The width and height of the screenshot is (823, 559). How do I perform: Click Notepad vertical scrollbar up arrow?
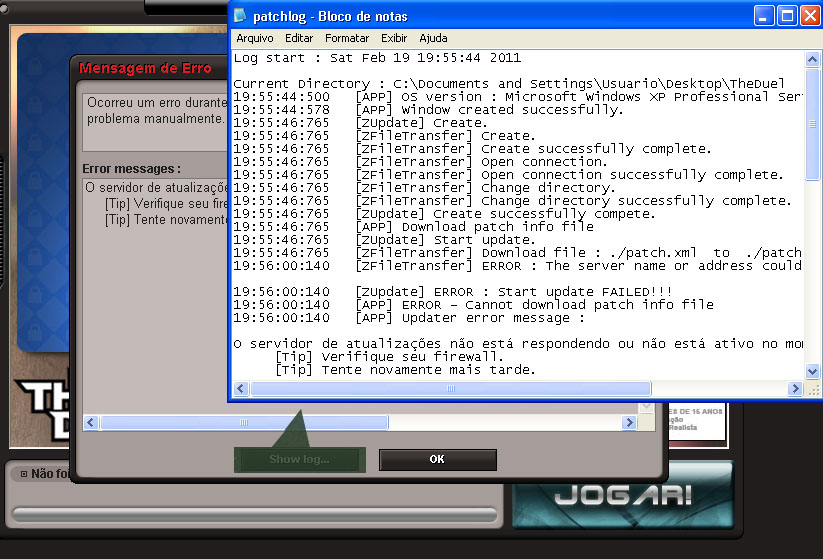tap(812, 59)
